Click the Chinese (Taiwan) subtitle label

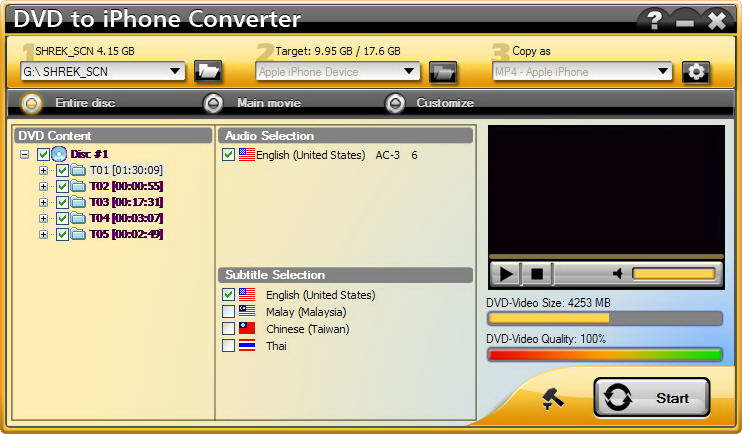coord(308,329)
